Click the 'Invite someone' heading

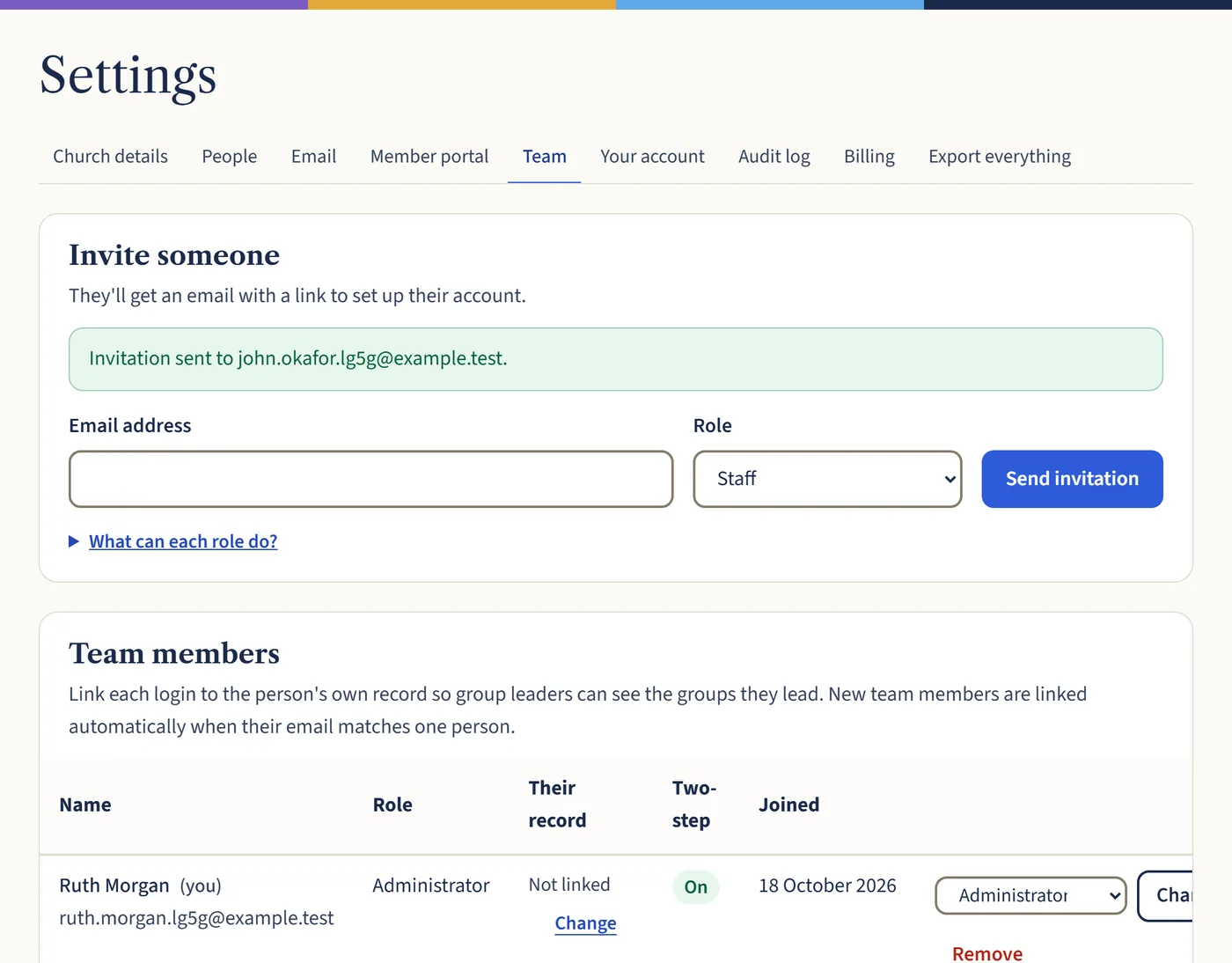[174, 255]
